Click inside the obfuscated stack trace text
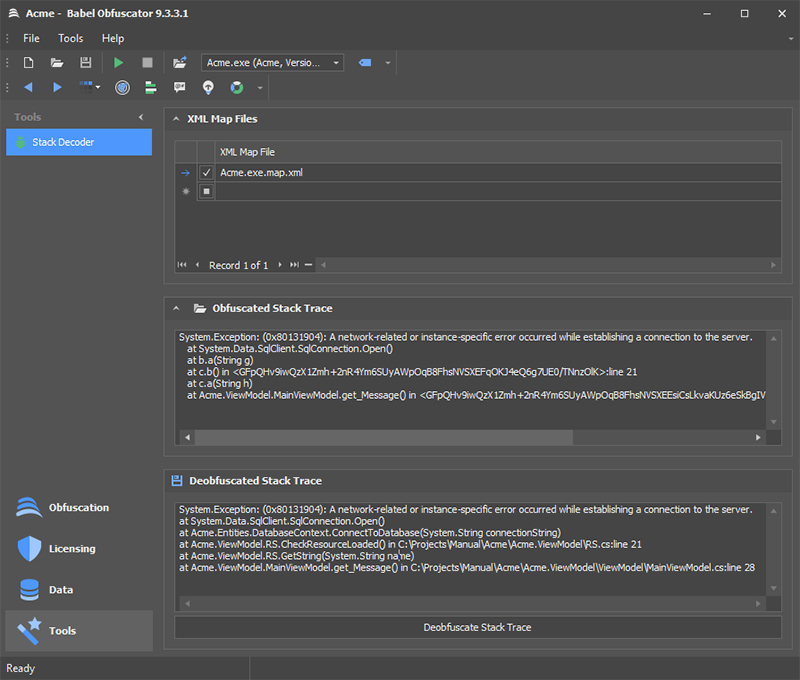Screen dimensions: 800x680 click(x=470, y=380)
